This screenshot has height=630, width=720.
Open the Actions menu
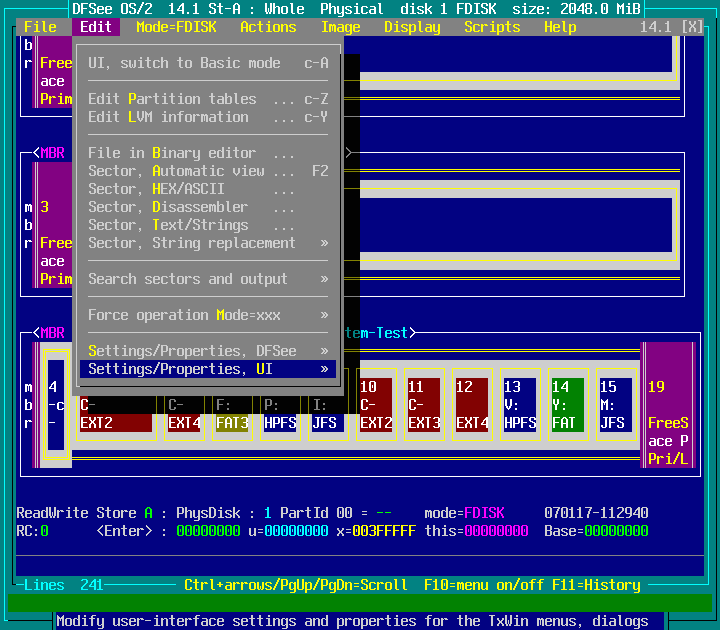click(x=268, y=27)
